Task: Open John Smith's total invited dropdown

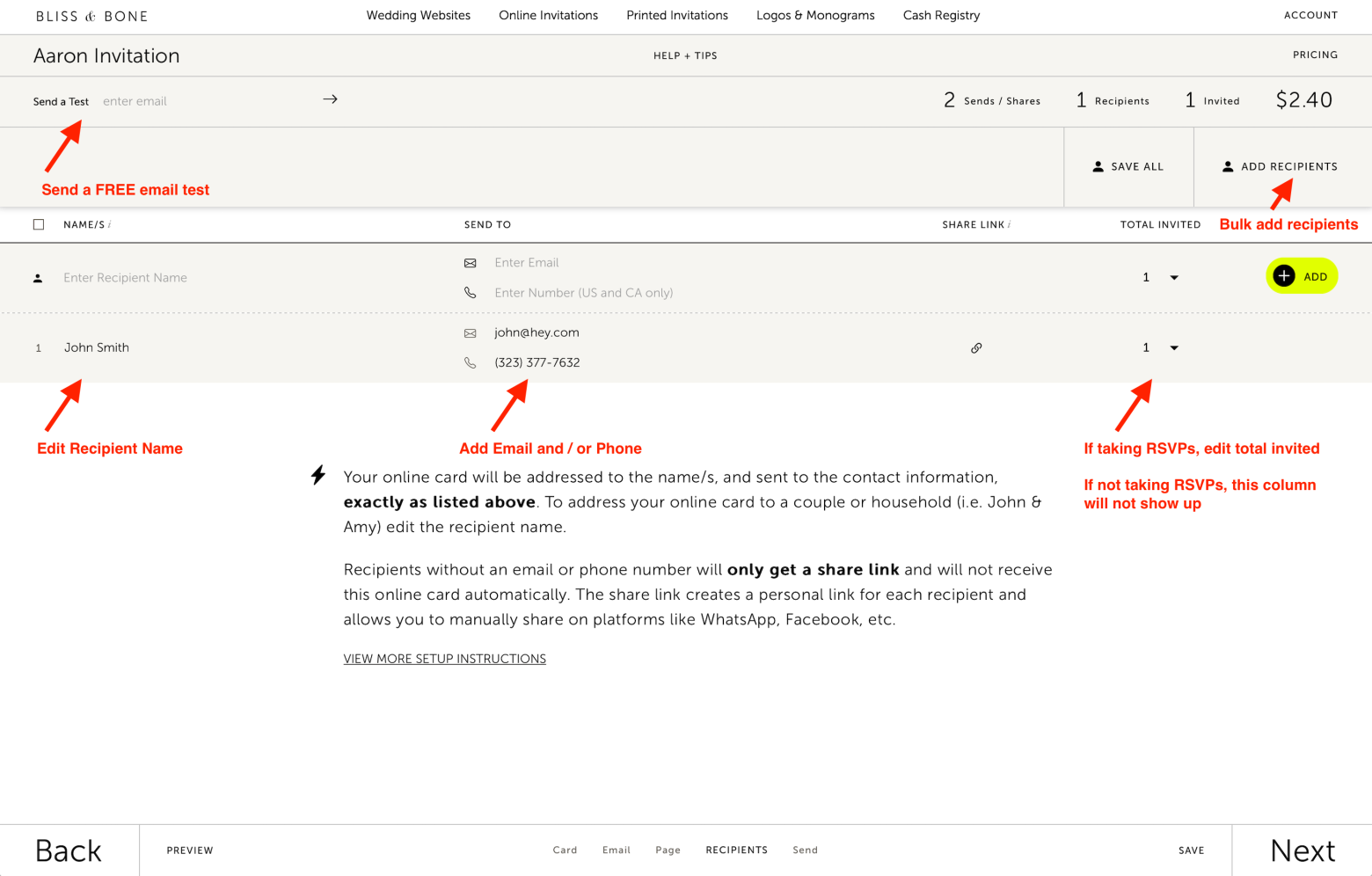Action: pos(1173,348)
